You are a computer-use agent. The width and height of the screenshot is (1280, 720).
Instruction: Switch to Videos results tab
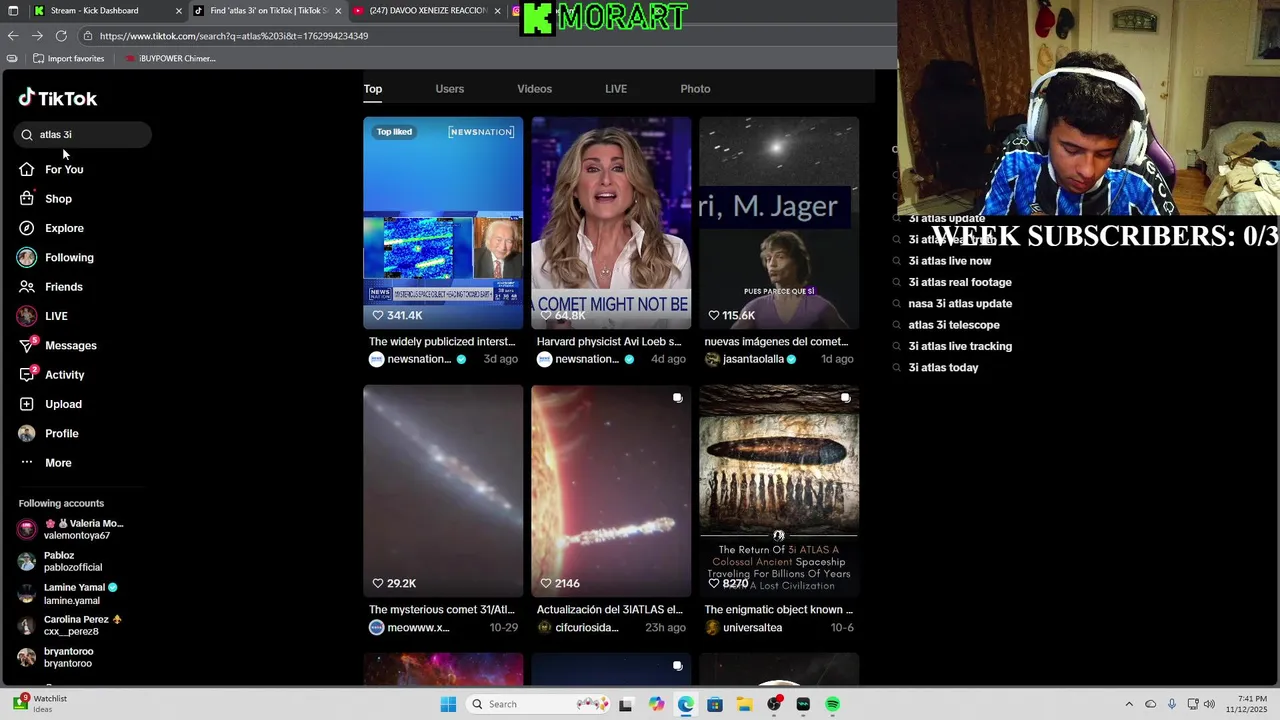[534, 89]
